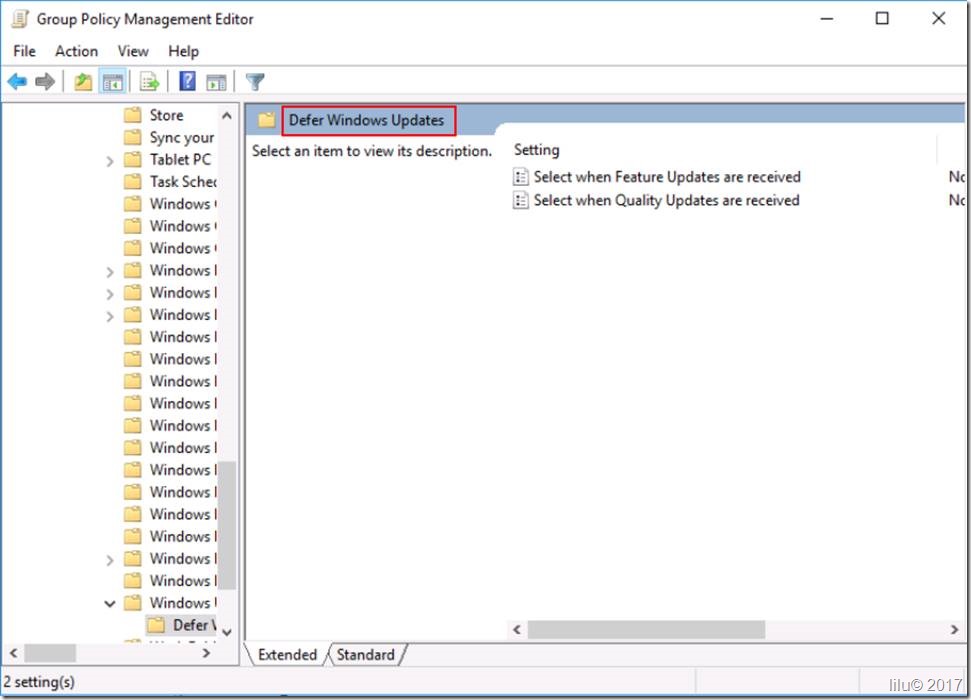This screenshot has width=971, height=700.
Task: Click the Filter funnel toolbar icon
Action: pyautogui.click(x=255, y=81)
